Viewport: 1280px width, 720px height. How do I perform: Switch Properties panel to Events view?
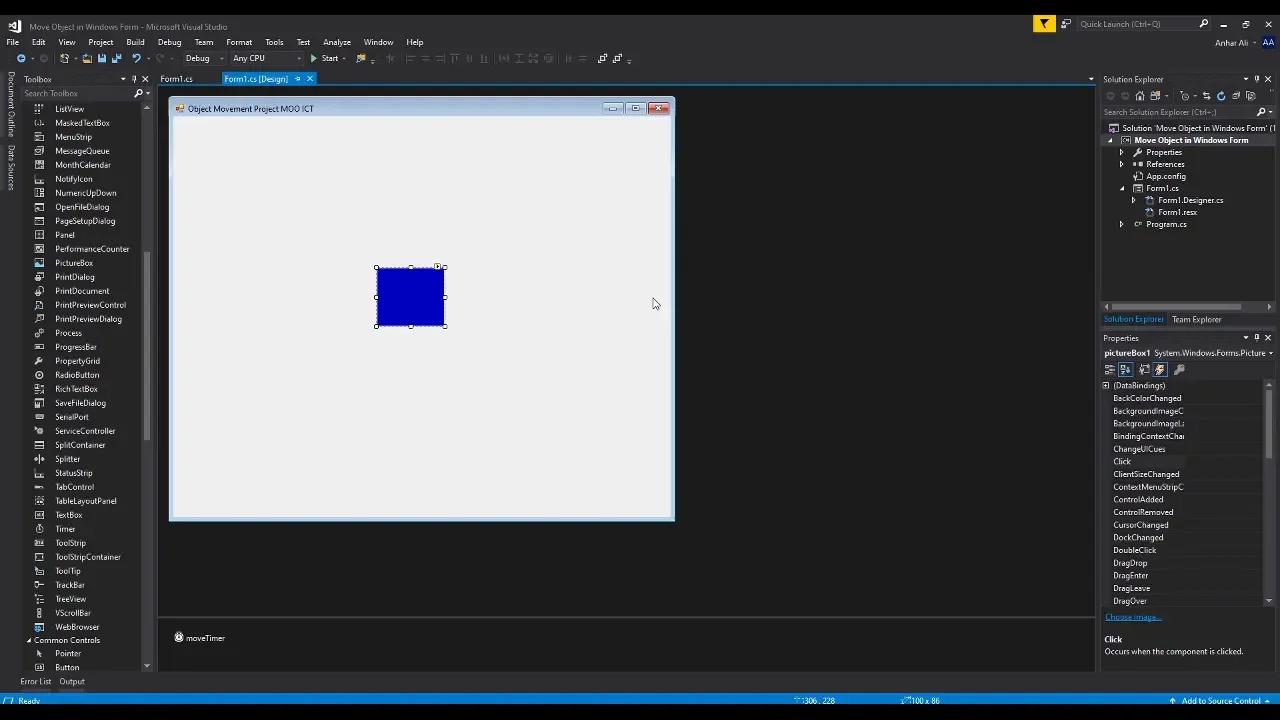(x=1160, y=369)
